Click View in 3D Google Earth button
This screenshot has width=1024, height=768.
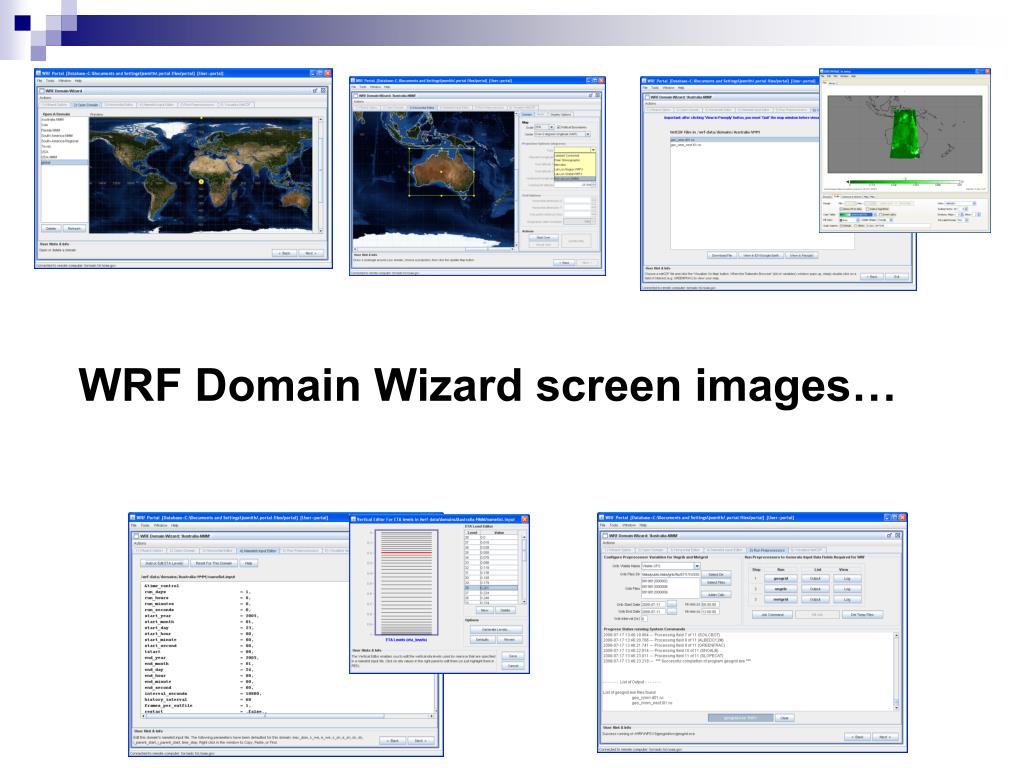pos(761,255)
